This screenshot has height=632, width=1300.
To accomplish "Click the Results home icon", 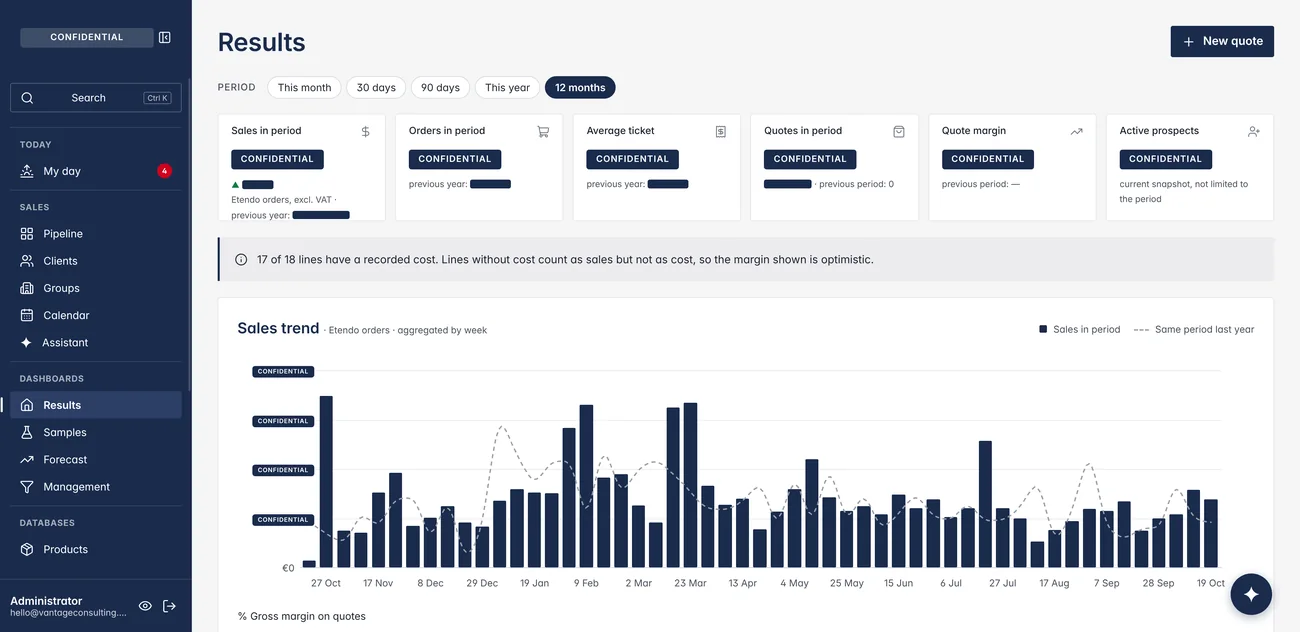I will (x=27, y=405).
